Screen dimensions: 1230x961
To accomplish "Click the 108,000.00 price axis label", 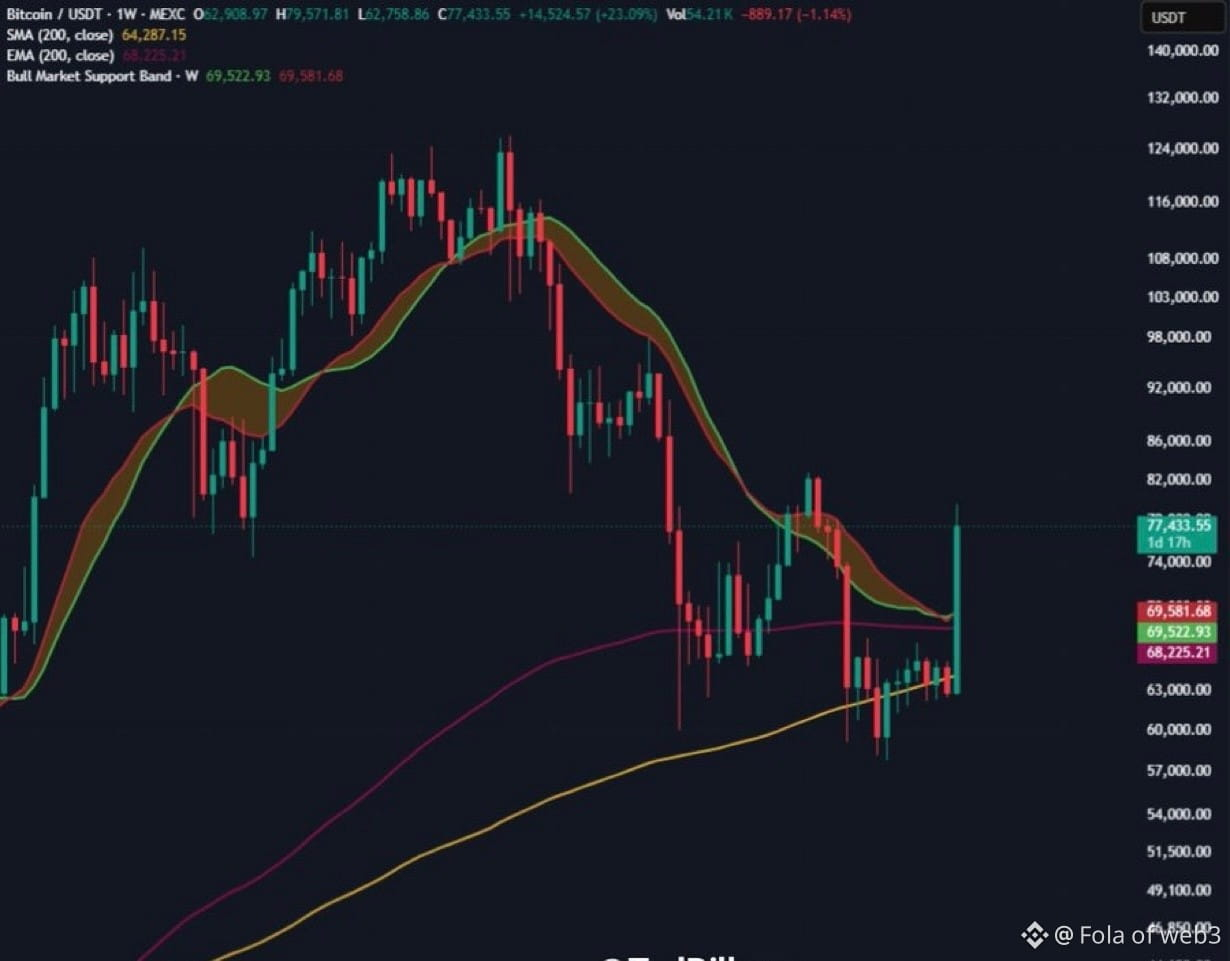I will 1182,258.
